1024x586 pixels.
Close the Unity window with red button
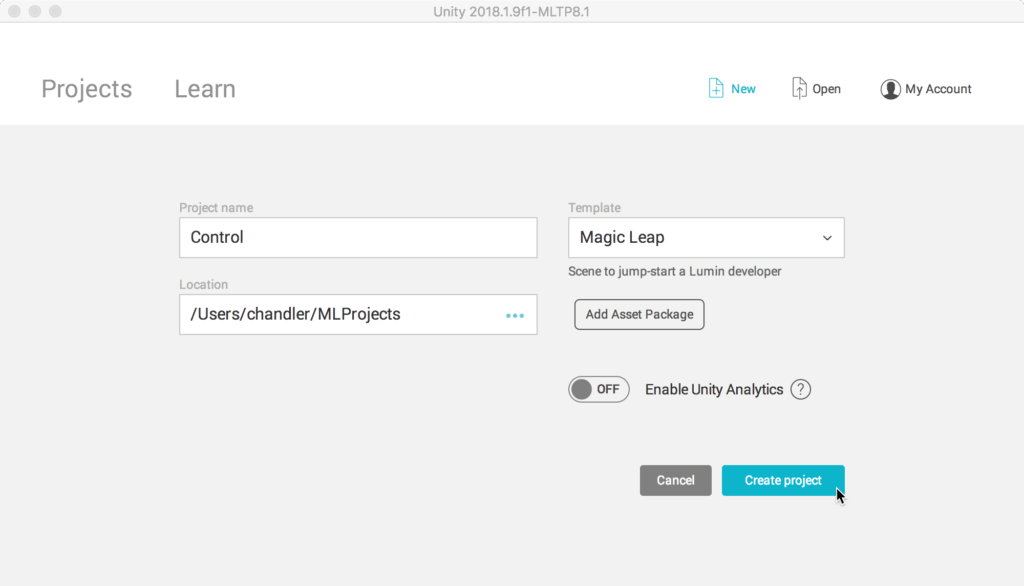click(x=14, y=11)
